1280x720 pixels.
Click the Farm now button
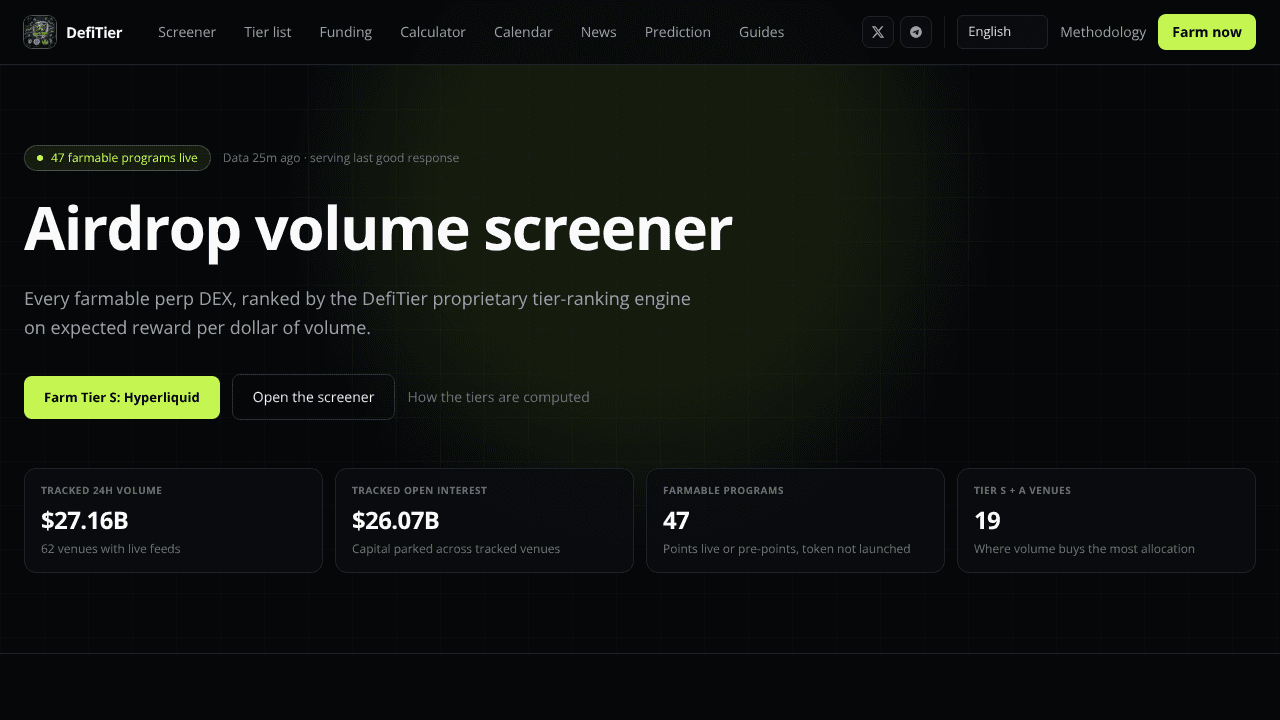(1207, 32)
